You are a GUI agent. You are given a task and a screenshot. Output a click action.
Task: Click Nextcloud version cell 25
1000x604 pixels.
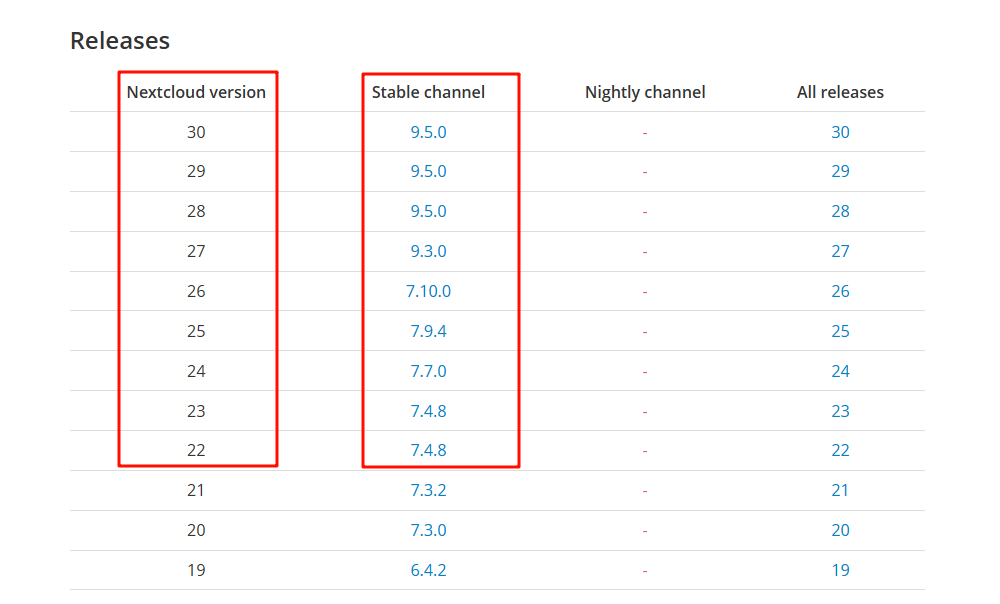pos(196,331)
